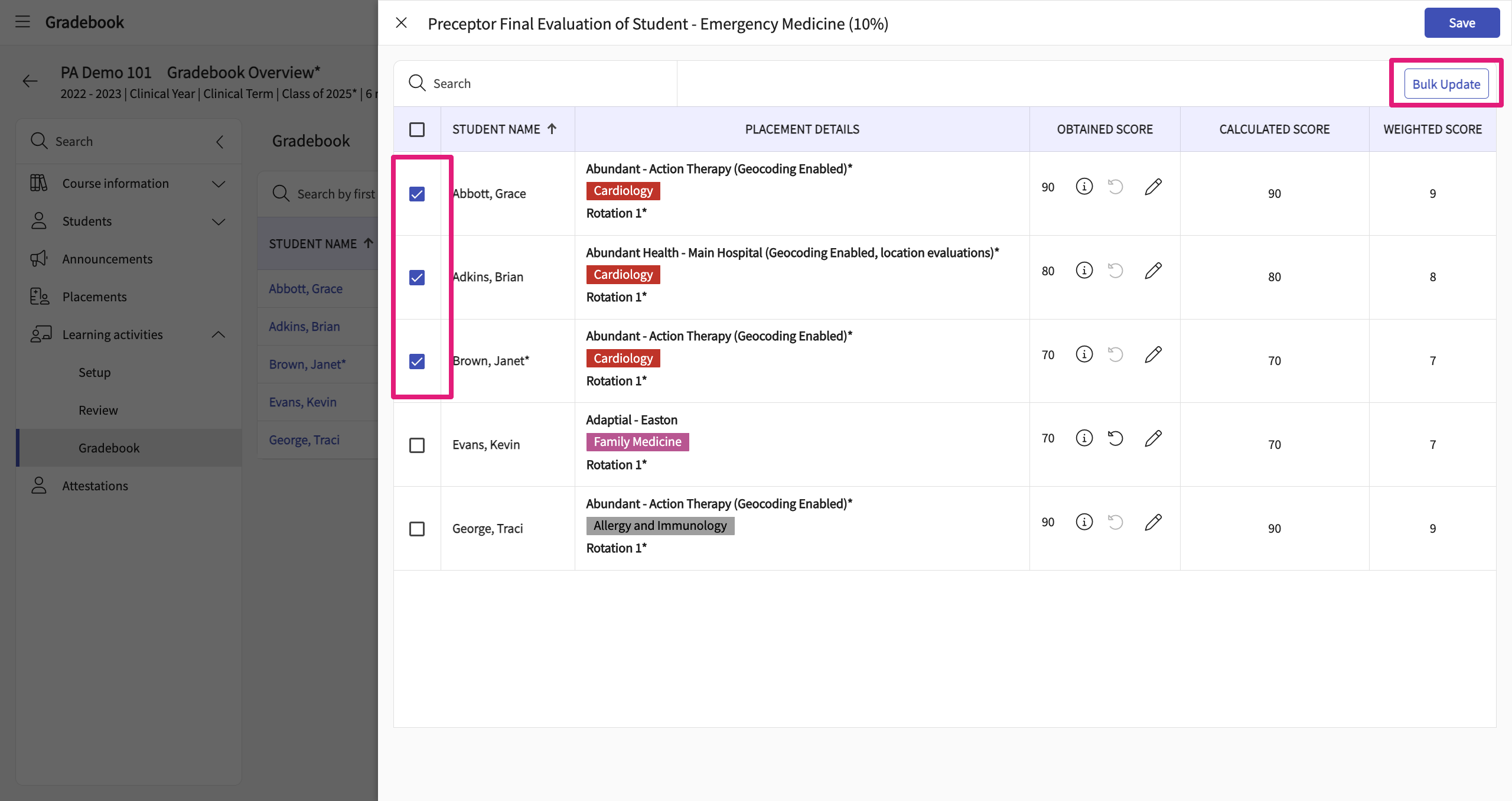Check the checkbox for Evans, Kevin
The image size is (1512, 801).
(x=417, y=445)
